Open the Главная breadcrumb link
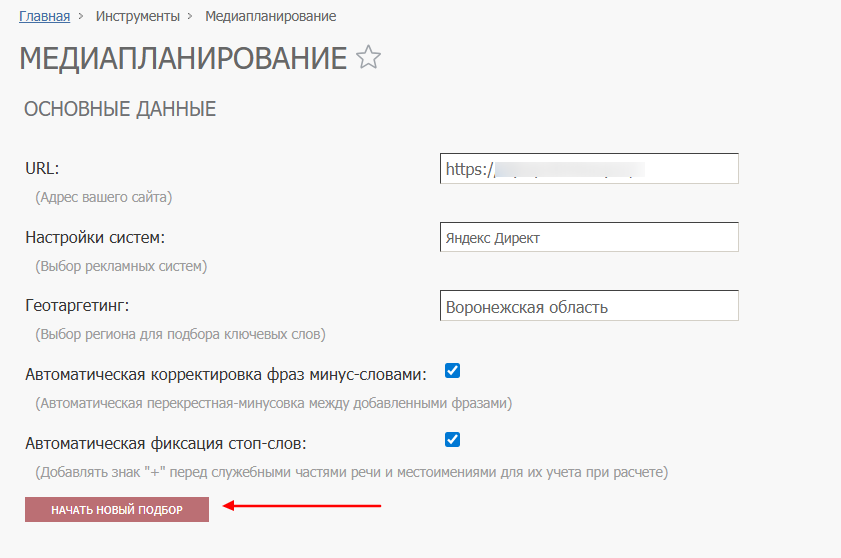This screenshot has width=841, height=558. [44, 16]
